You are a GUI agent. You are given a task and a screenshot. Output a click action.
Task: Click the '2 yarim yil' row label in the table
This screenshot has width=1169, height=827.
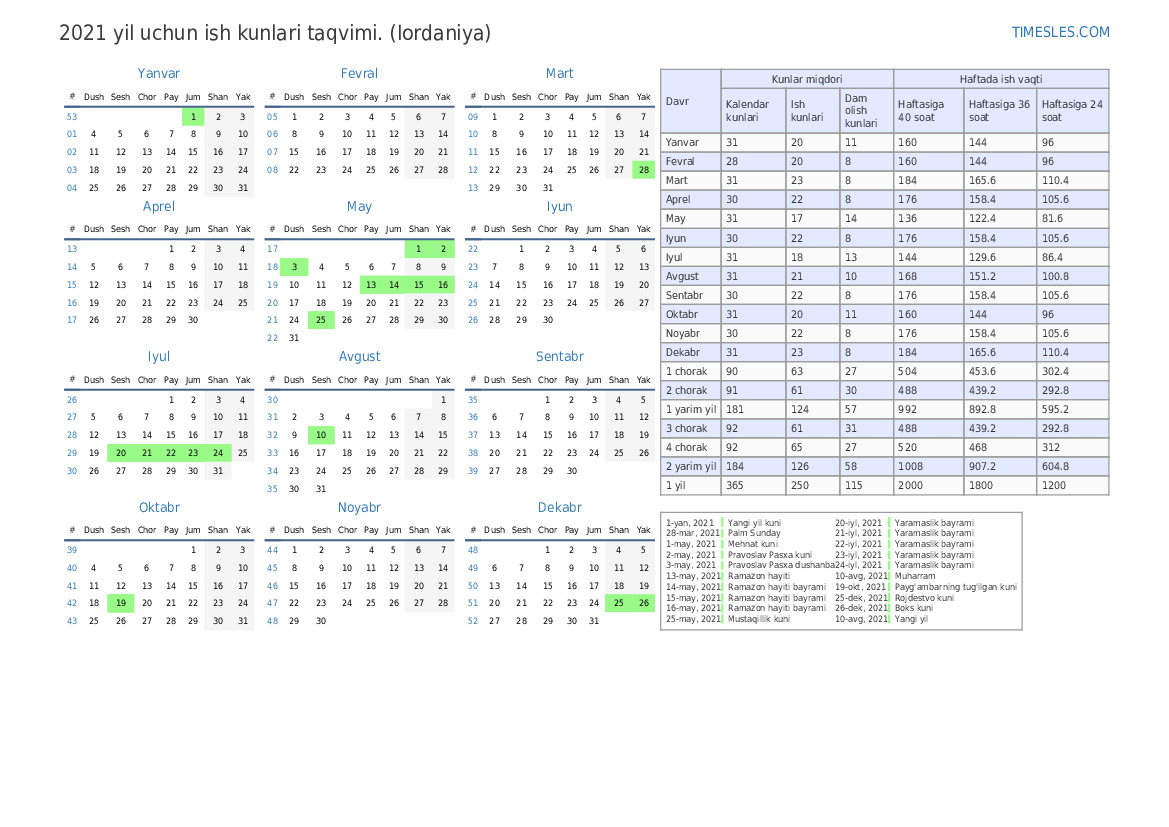pos(691,466)
